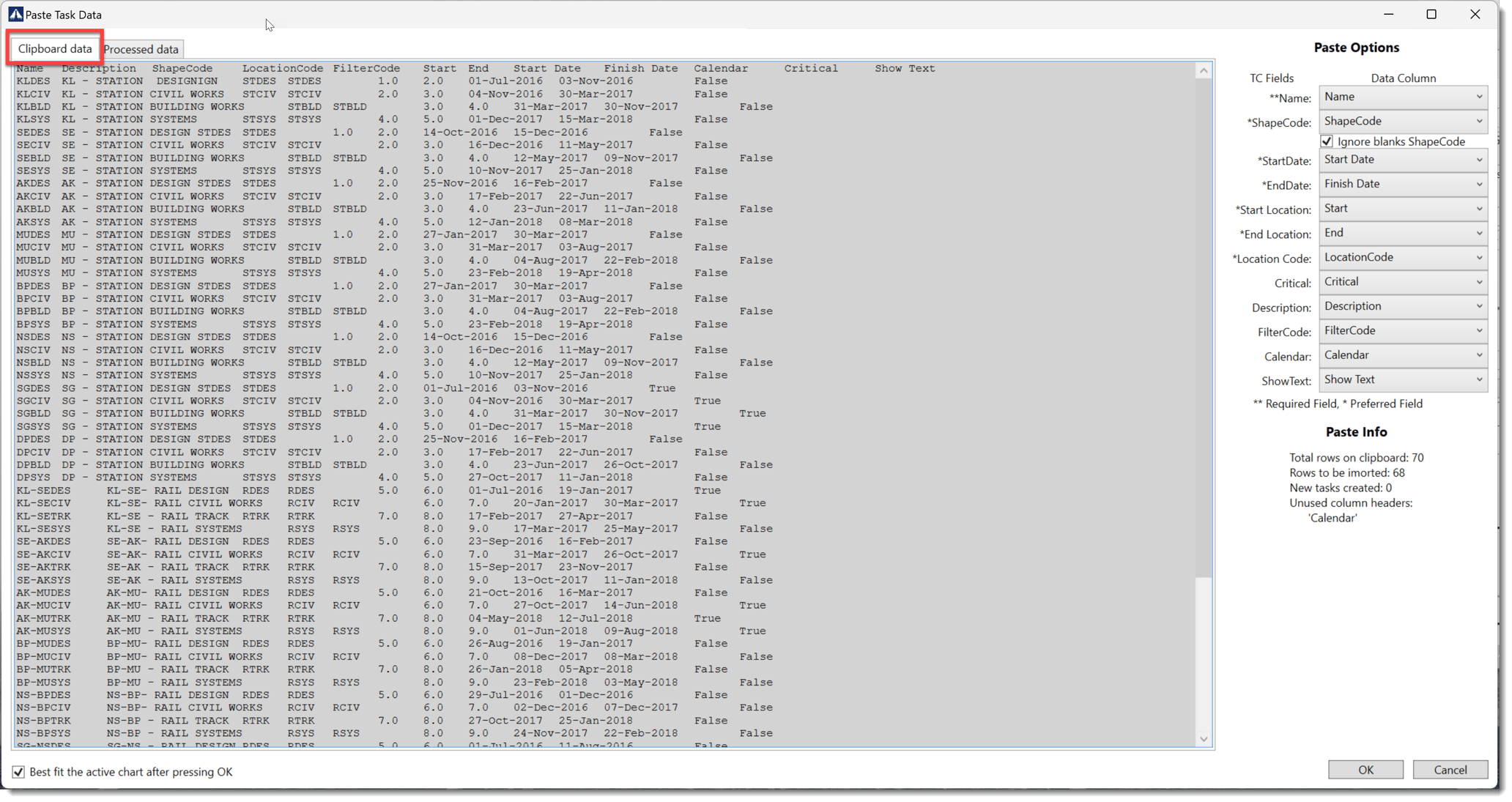
Task: Maximize the Paste Task Data window
Action: 1431,14
